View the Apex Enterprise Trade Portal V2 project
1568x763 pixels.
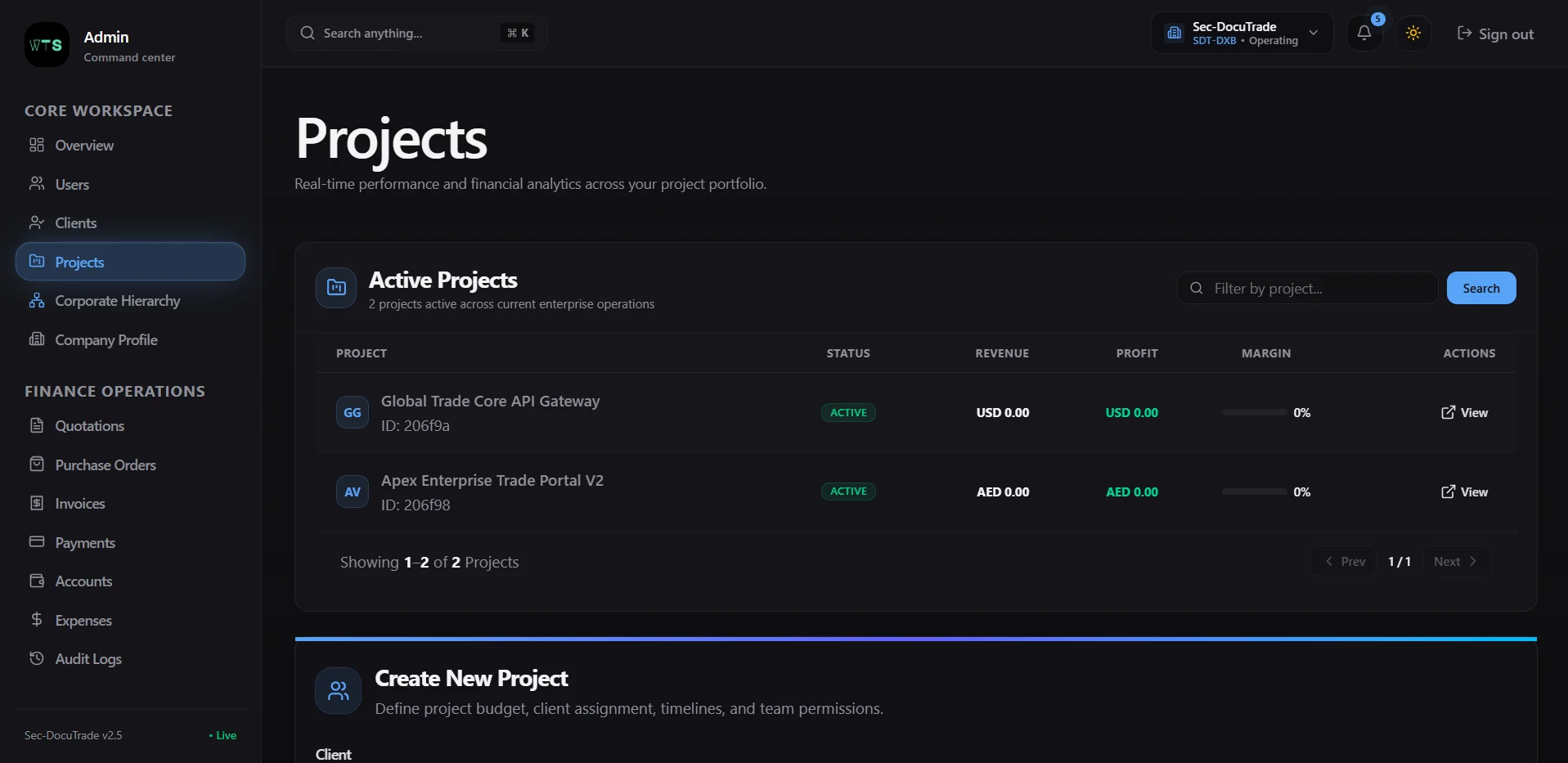click(x=1464, y=491)
